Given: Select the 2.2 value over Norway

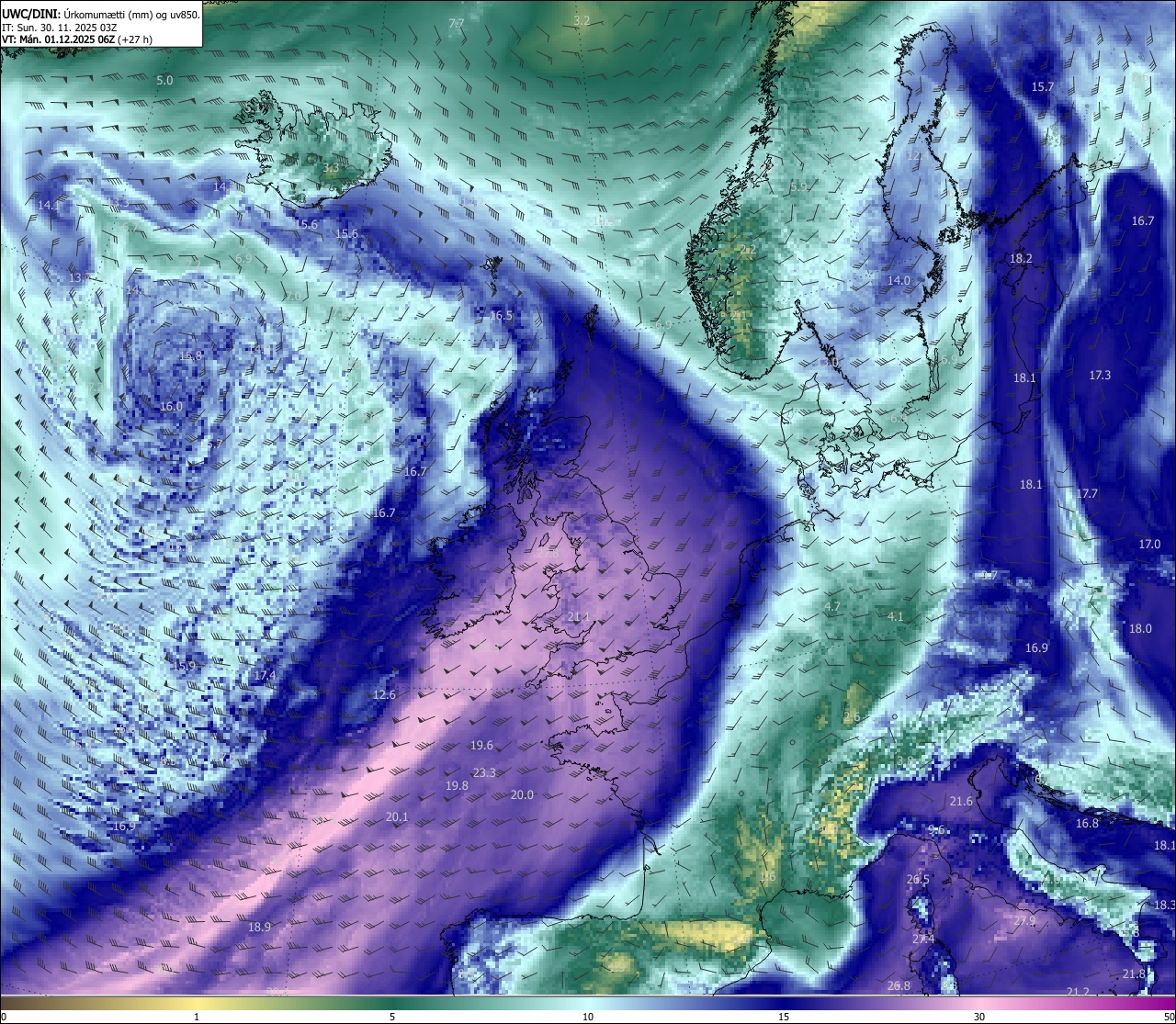Looking at the screenshot, I should [748, 250].
